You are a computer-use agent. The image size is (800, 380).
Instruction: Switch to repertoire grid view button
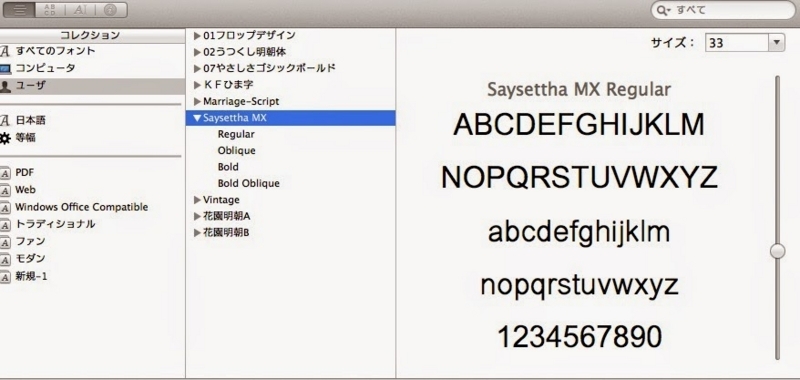50,10
